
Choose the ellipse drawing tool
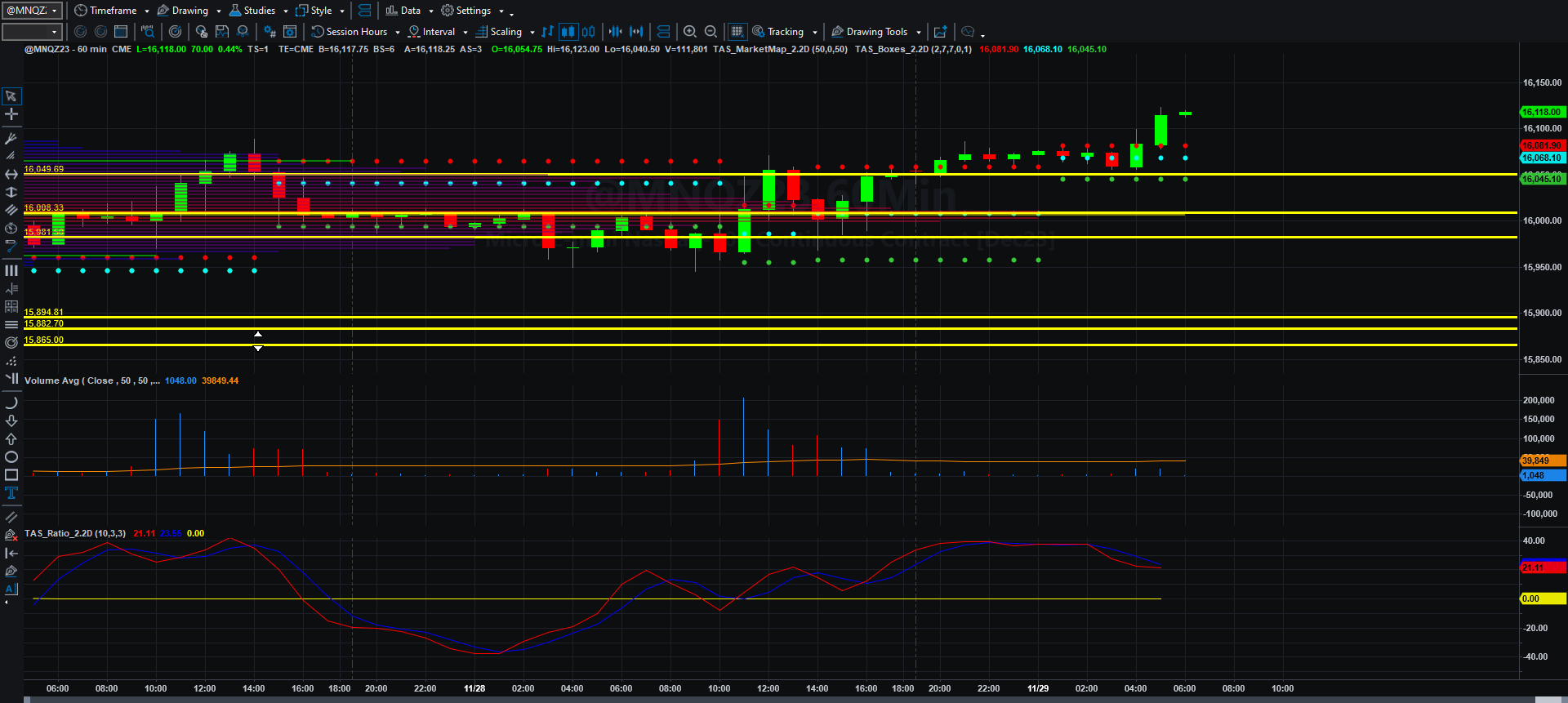11,457
